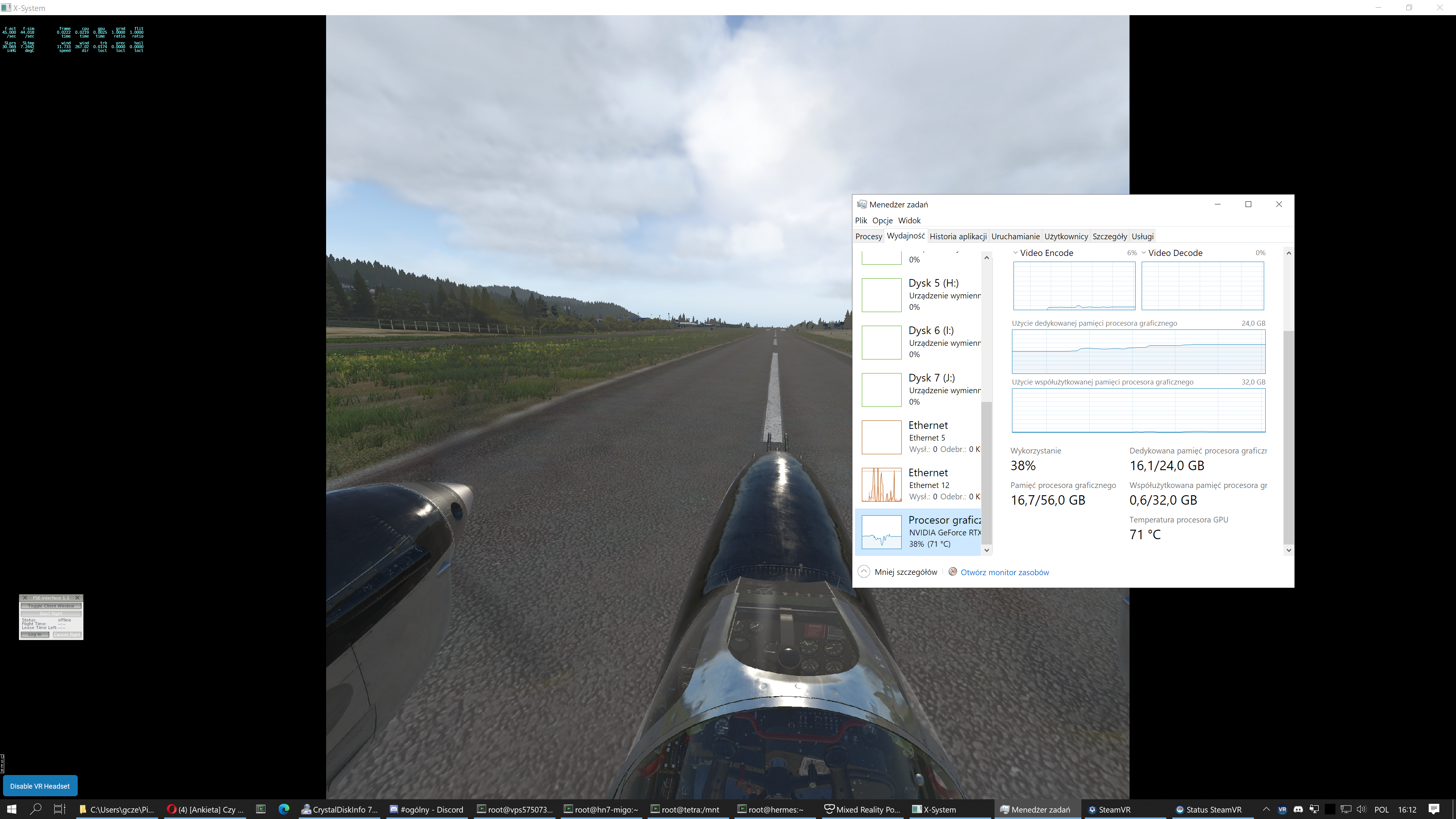The width and height of the screenshot is (1456, 819).
Task: Click the Discord tray icon
Action: click(1298, 809)
